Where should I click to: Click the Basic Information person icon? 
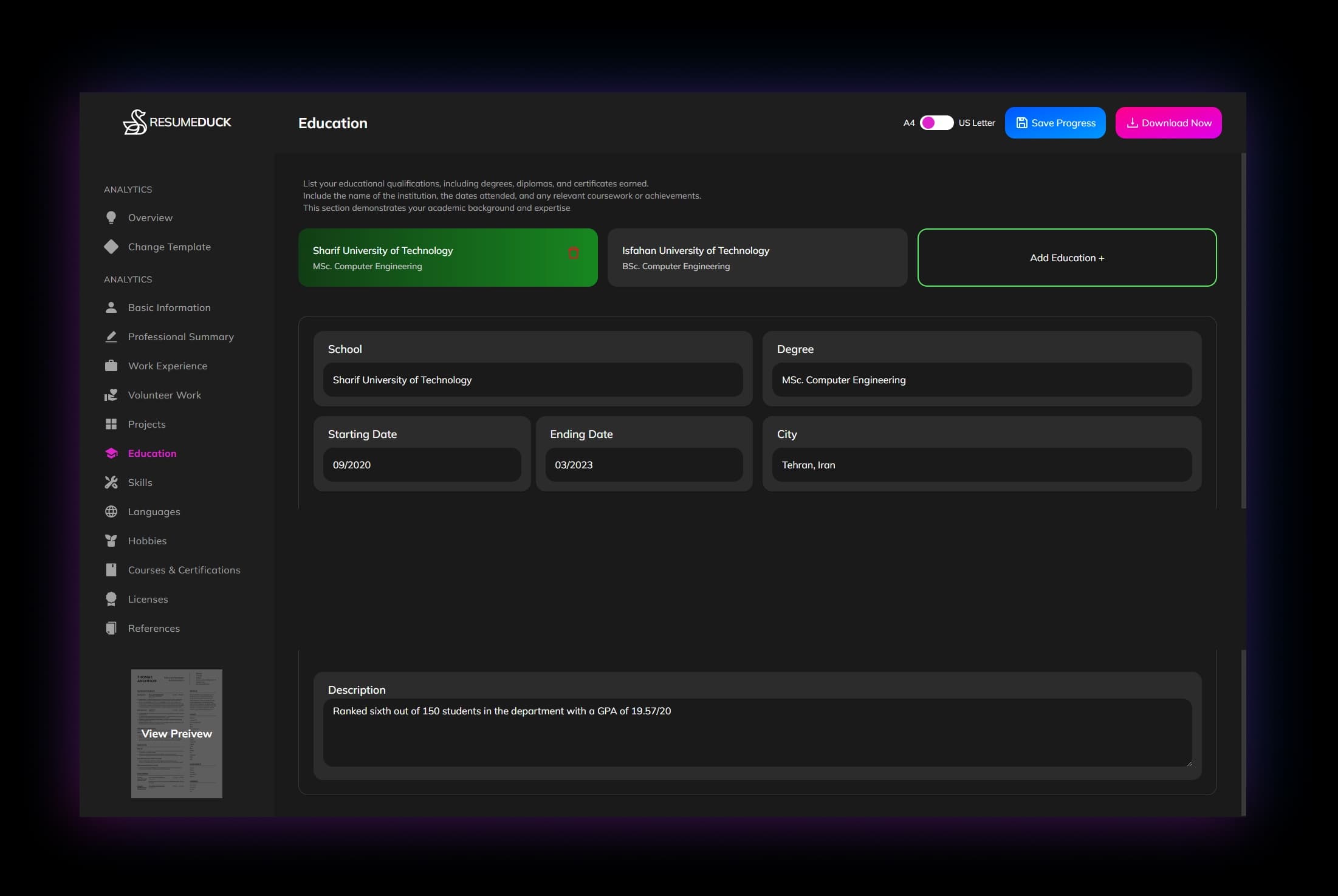tap(111, 307)
